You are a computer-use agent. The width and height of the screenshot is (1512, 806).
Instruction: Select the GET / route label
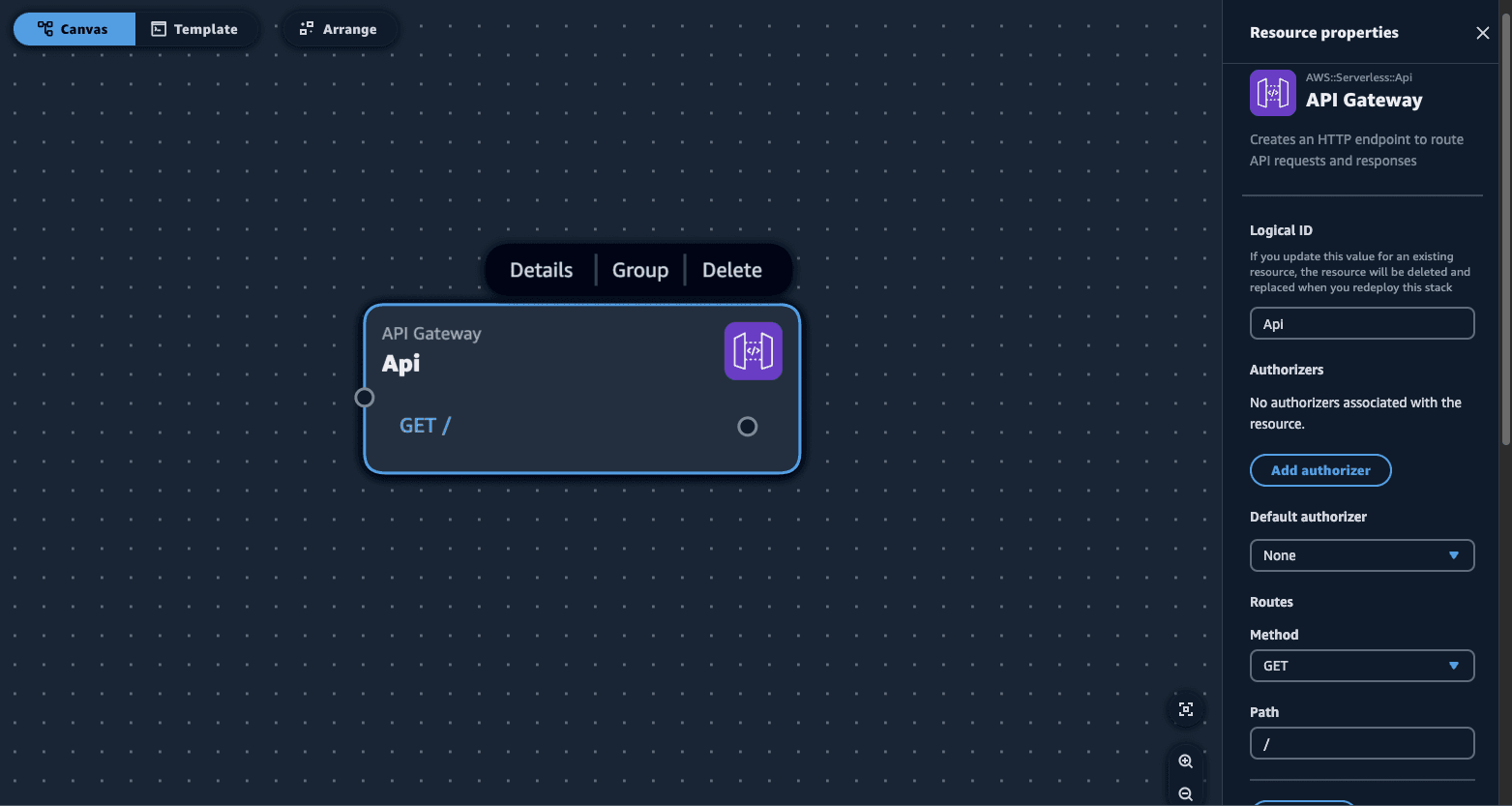point(425,426)
